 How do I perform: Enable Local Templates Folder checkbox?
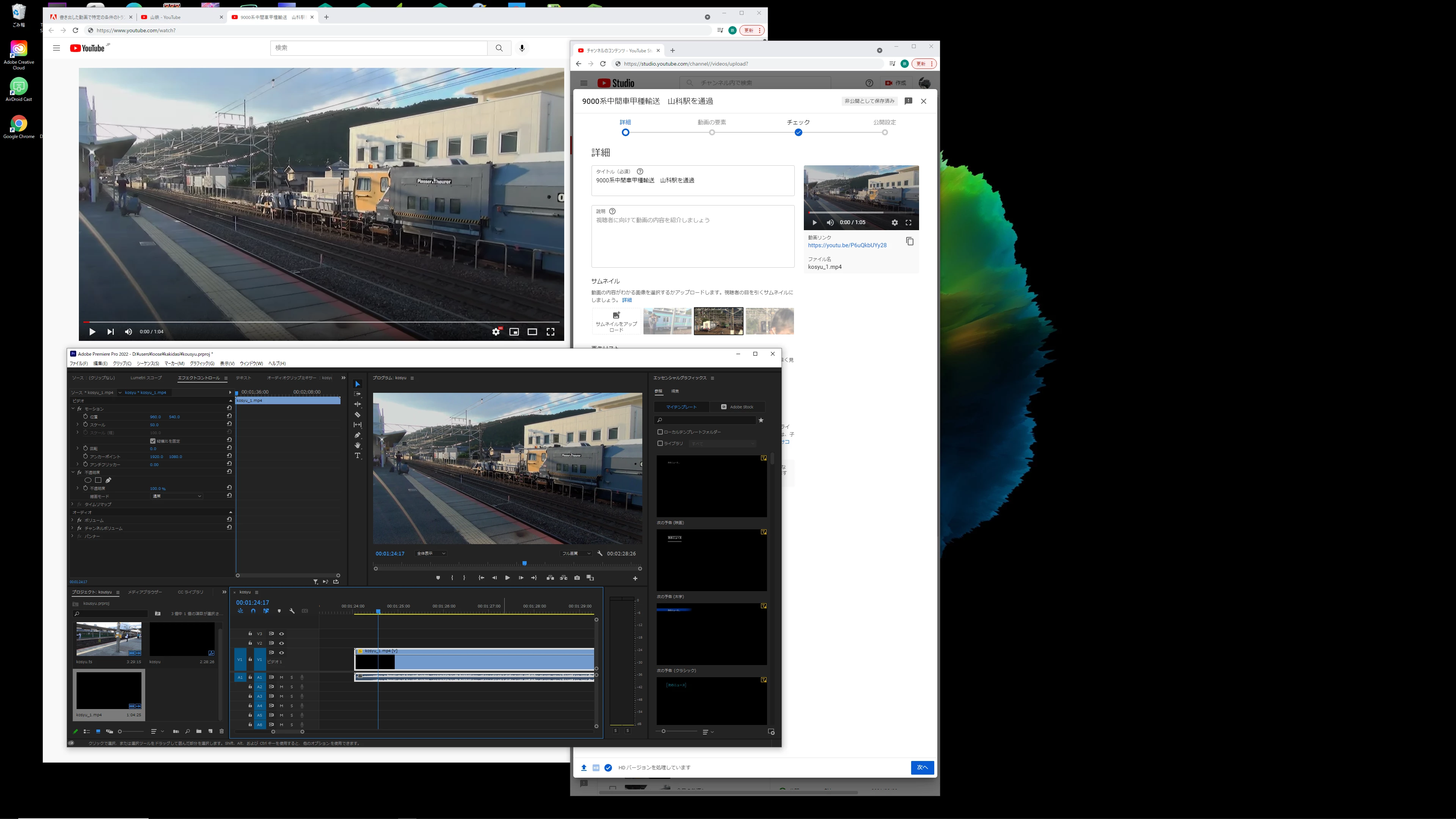[x=660, y=432]
